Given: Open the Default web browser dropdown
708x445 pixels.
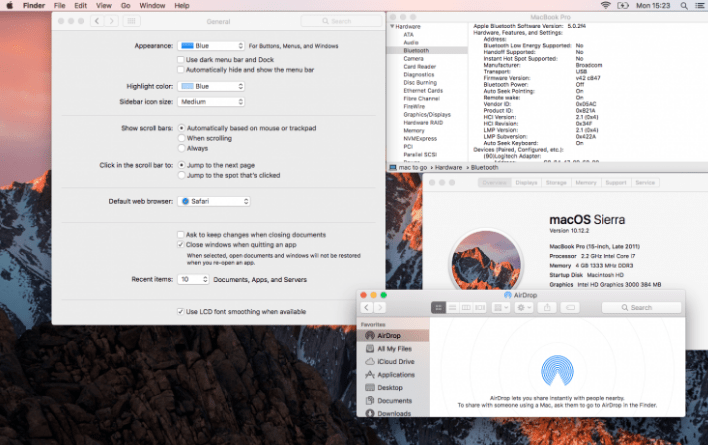Looking at the screenshot, I should click(x=214, y=201).
